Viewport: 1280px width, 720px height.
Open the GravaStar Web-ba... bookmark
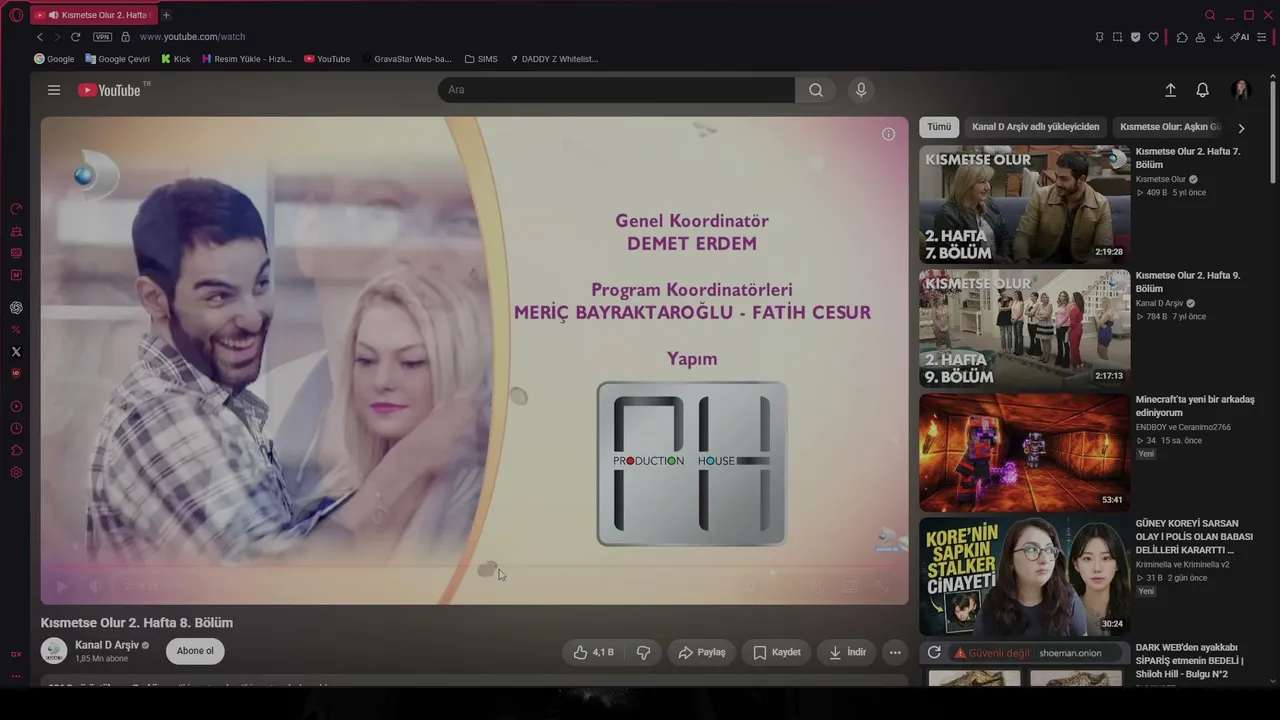point(407,59)
